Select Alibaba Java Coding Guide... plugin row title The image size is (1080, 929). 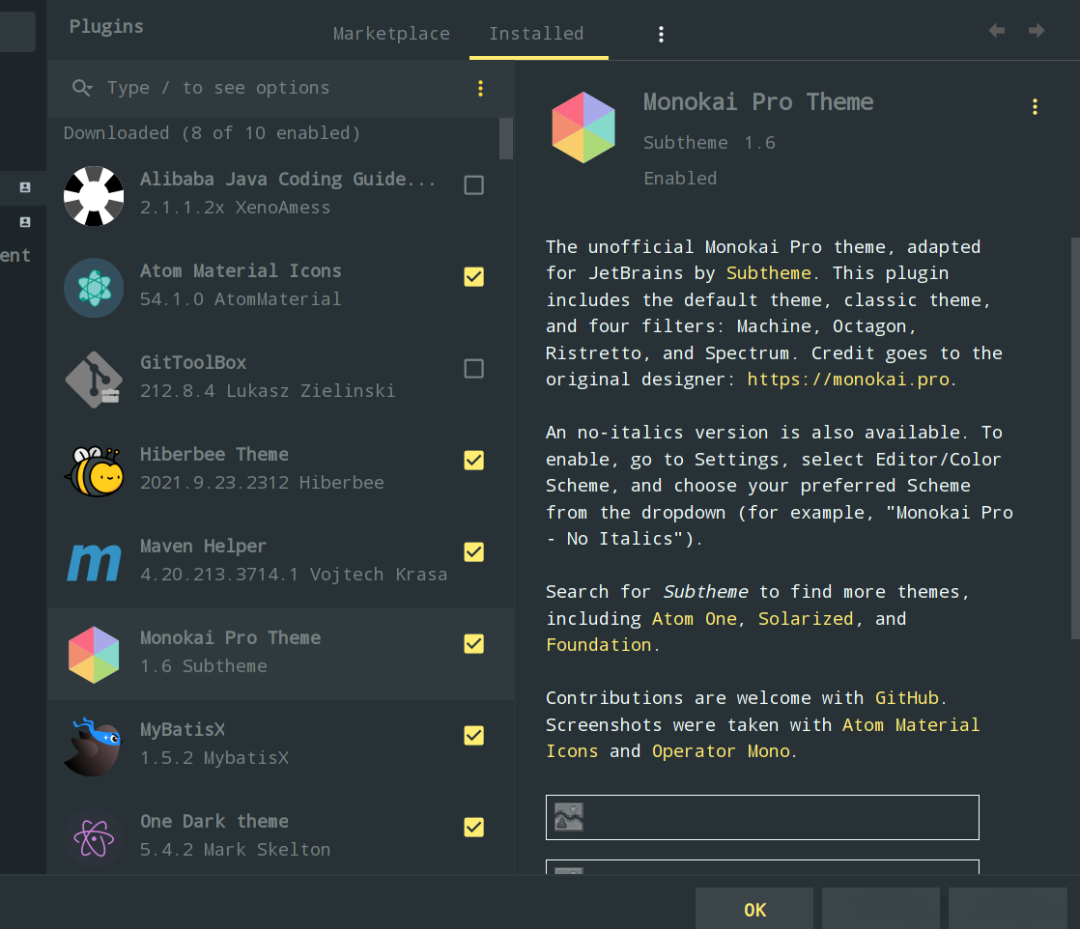[x=288, y=179]
